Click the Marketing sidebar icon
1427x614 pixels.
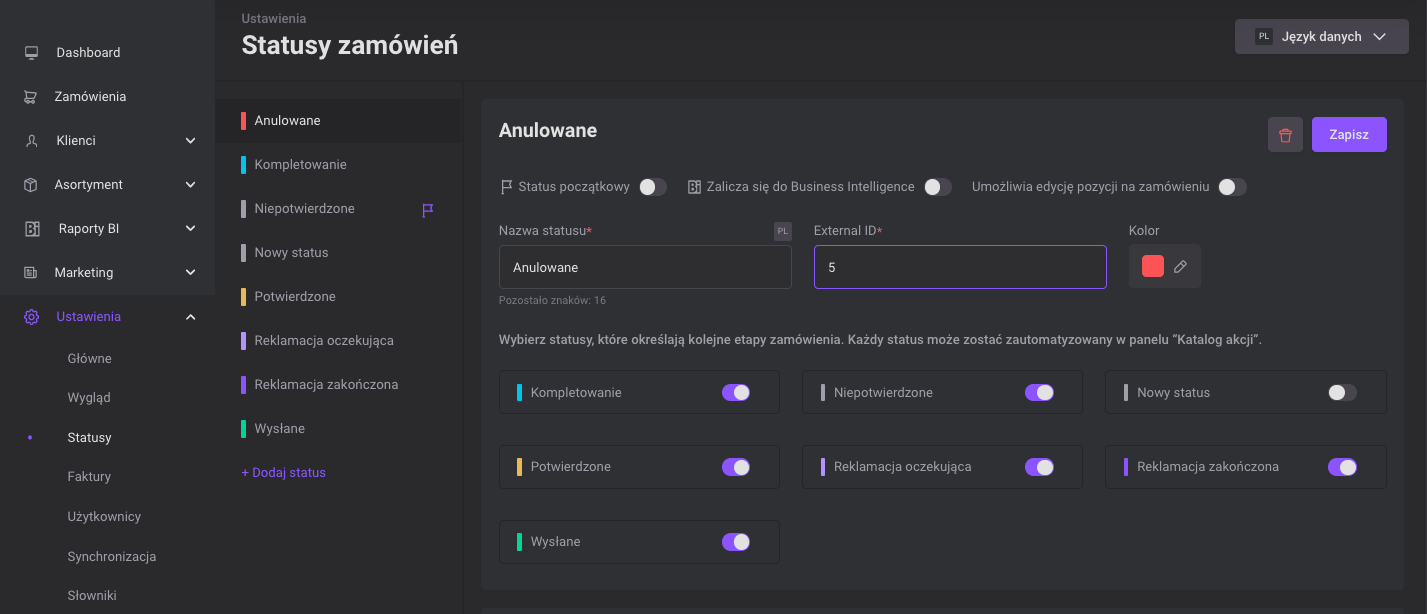(x=31, y=273)
